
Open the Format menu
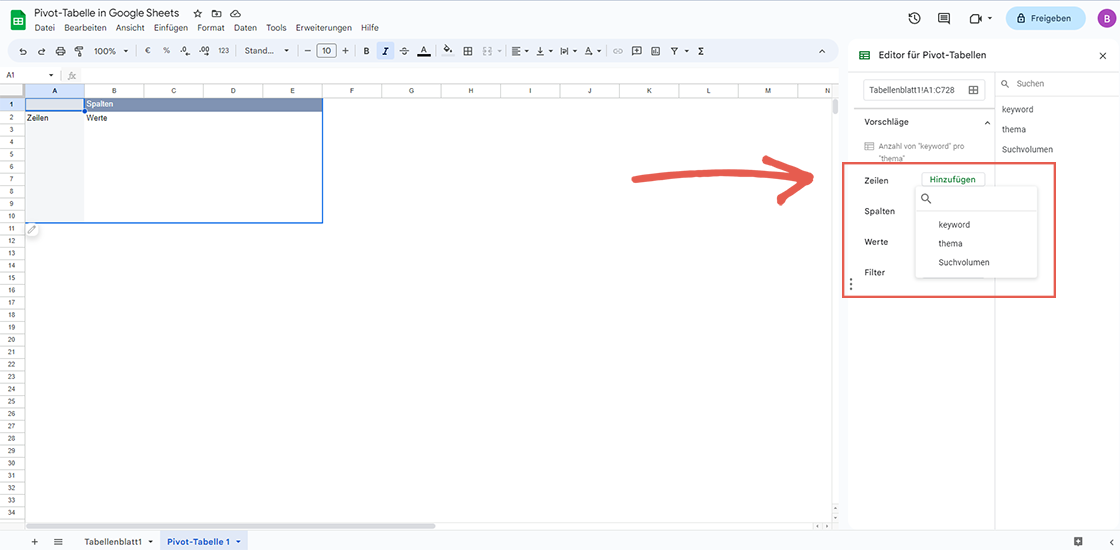coord(211,28)
